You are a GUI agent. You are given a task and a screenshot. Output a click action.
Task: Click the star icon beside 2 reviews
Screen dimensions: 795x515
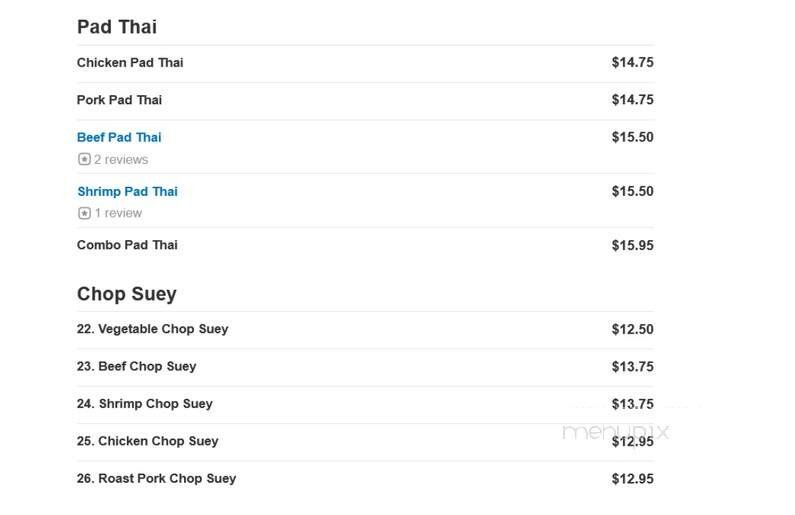pos(84,159)
